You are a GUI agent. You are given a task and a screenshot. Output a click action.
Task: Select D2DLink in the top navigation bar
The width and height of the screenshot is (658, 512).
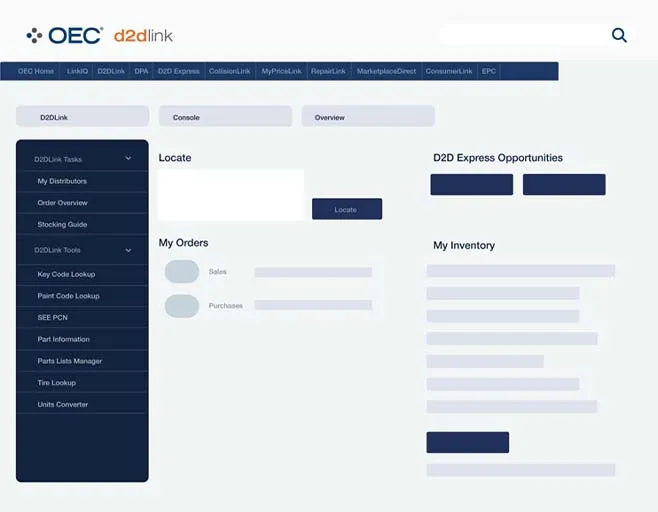point(111,71)
